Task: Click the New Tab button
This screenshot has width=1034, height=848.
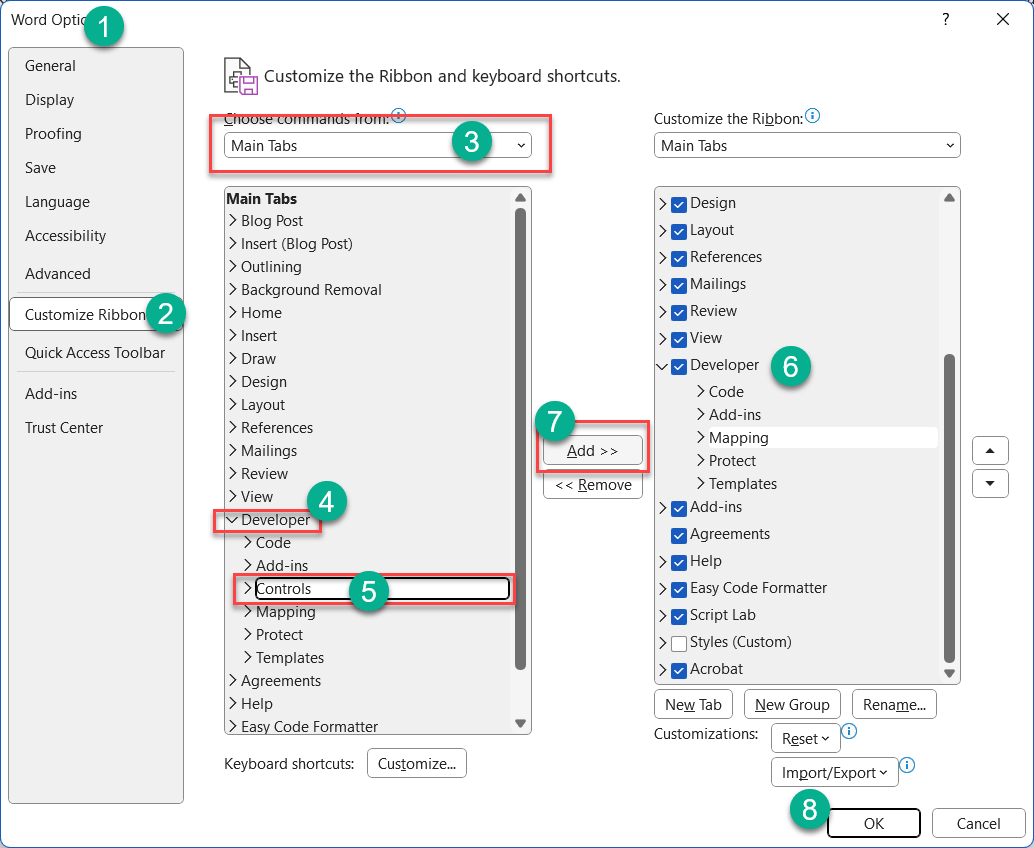Action: pos(693,704)
